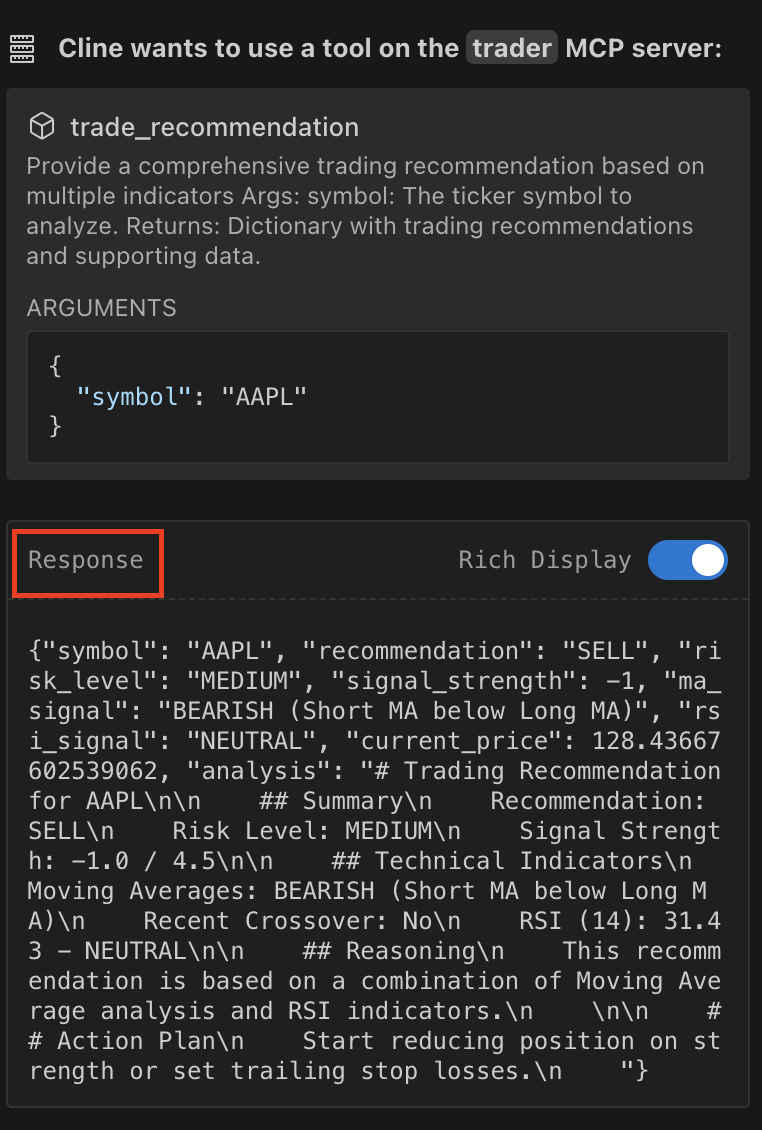The image size is (762, 1130).
Task: Click the trader server name badge
Action: 511,48
